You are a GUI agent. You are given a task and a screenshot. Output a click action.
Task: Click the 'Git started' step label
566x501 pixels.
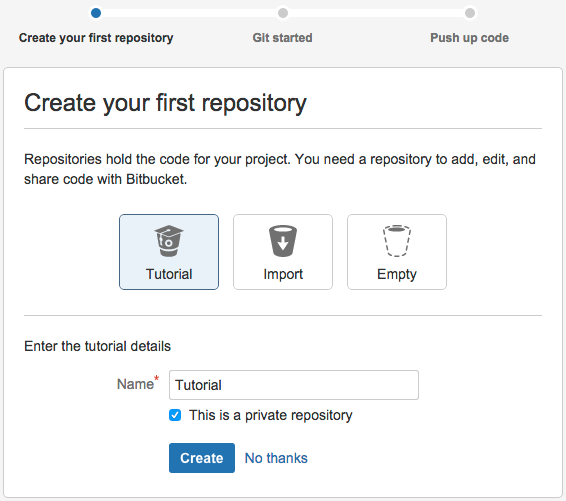[282, 38]
